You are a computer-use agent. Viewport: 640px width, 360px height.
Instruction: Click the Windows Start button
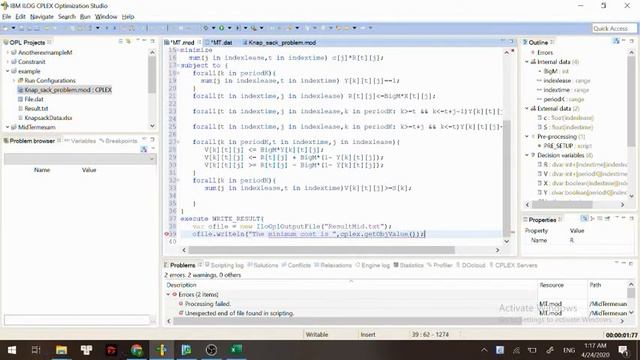(x=11, y=350)
